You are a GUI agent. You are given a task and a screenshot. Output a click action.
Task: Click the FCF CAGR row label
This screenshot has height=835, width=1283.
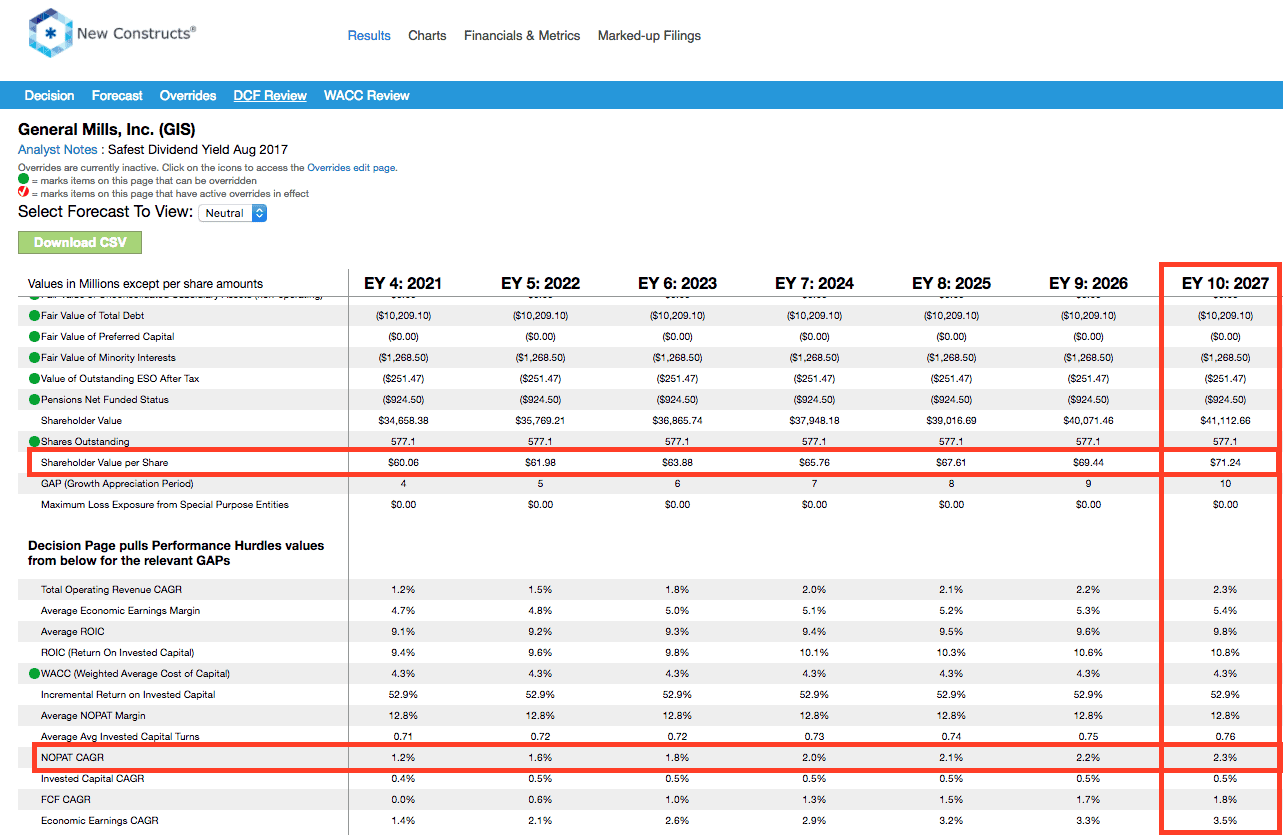click(65, 799)
